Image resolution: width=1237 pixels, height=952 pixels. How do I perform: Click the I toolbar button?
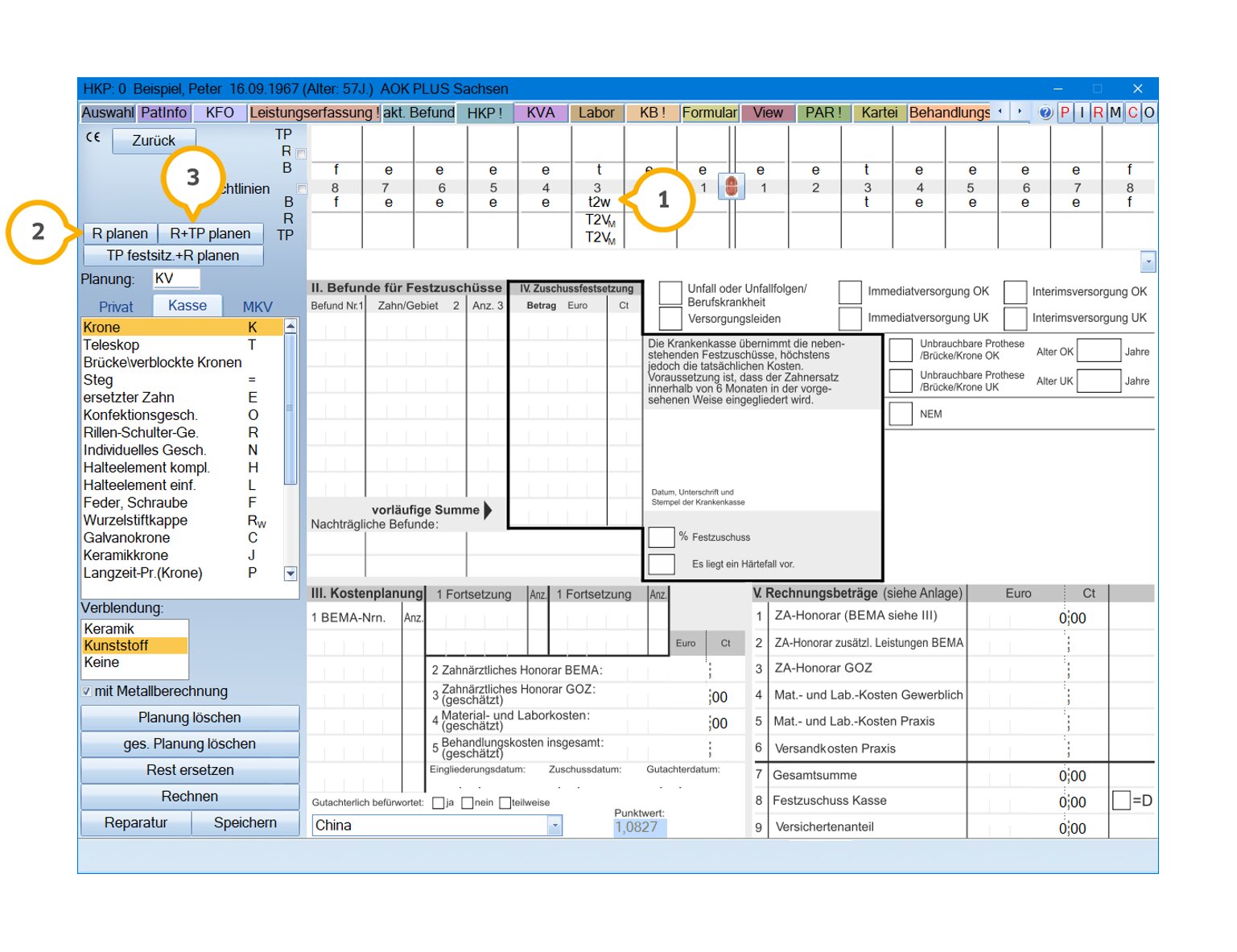click(x=1082, y=113)
